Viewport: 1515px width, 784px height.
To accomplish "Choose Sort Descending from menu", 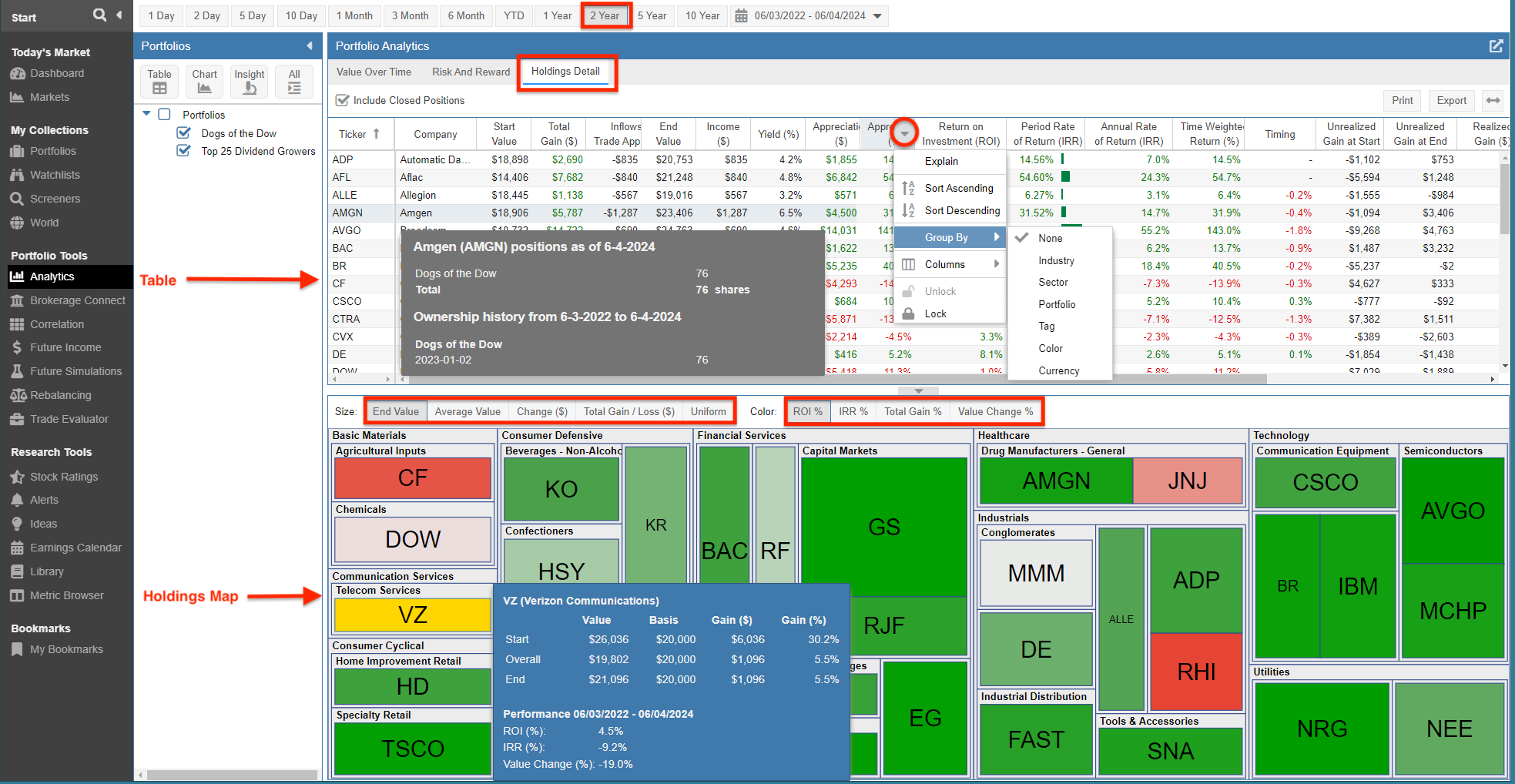I will (950, 210).
